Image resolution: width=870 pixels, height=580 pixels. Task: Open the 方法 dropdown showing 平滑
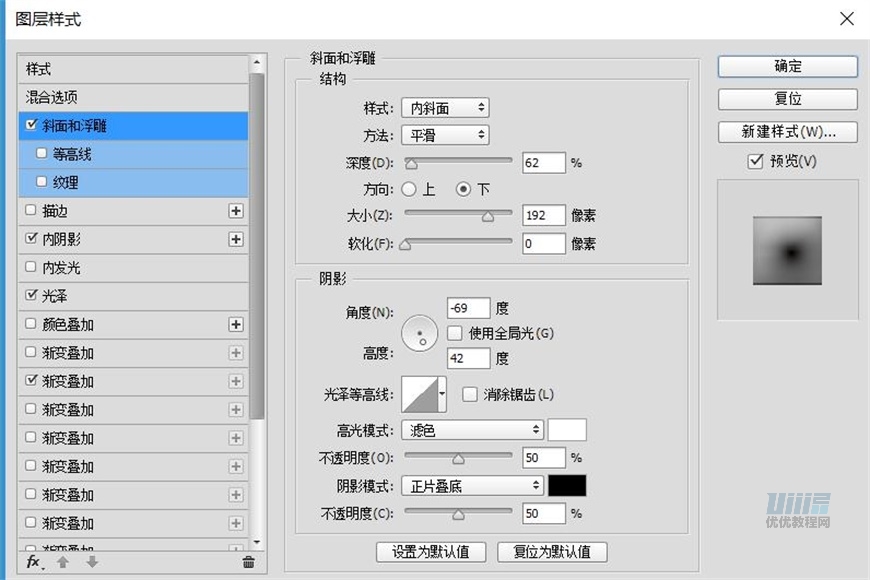tap(445, 135)
